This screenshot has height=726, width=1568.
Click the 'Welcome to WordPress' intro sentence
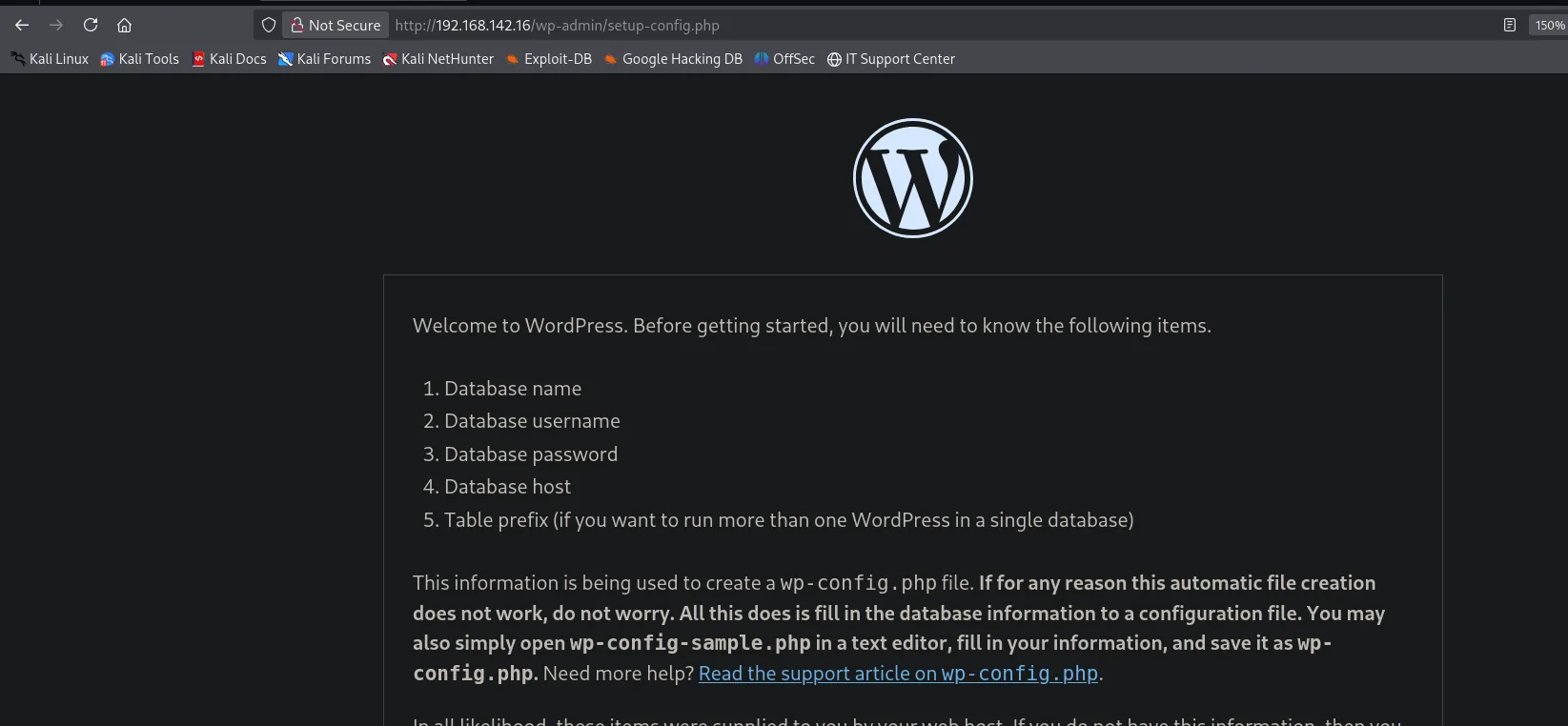tap(812, 326)
